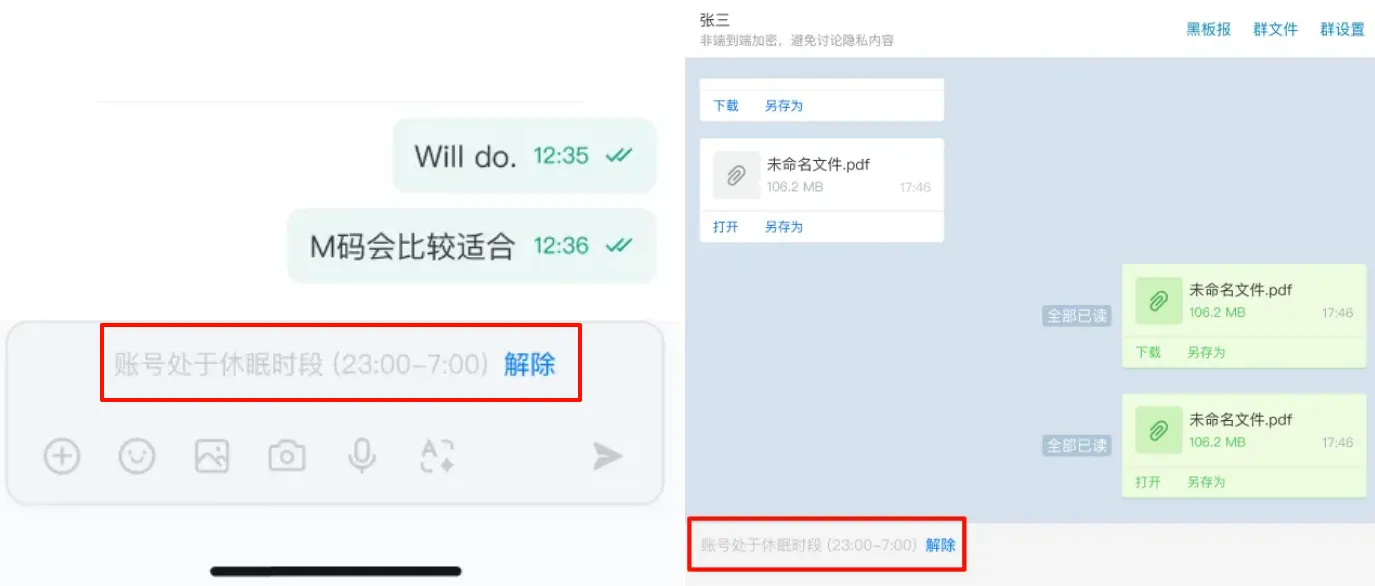Click 打开 under gray PDF card
The width and height of the screenshot is (1375, 586).
[x=726, y=227]
